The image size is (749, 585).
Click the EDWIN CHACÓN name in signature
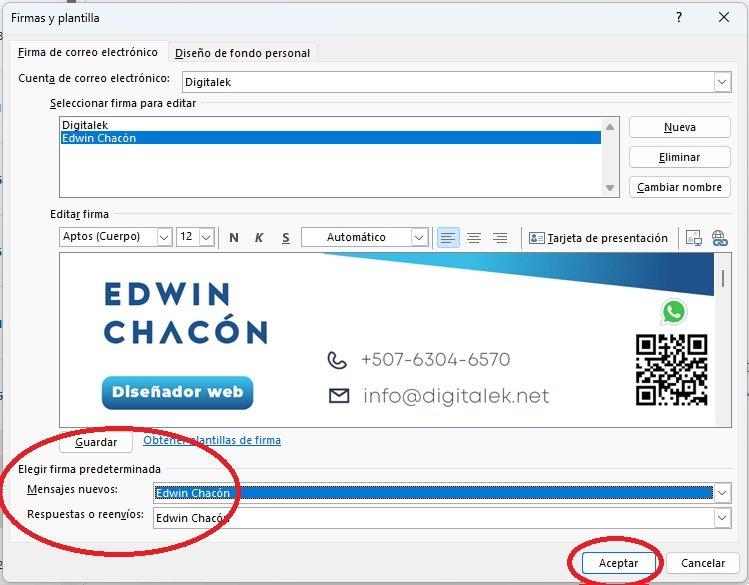pyautogui.click(x=185, y=313)
